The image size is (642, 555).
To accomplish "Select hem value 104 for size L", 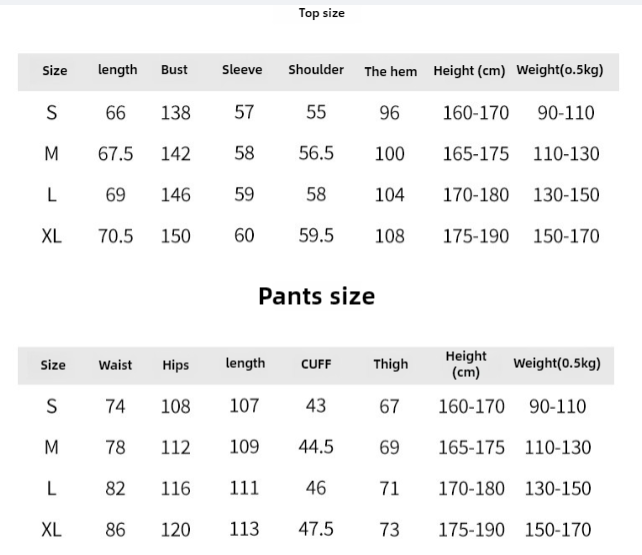I will coord(389,195).
